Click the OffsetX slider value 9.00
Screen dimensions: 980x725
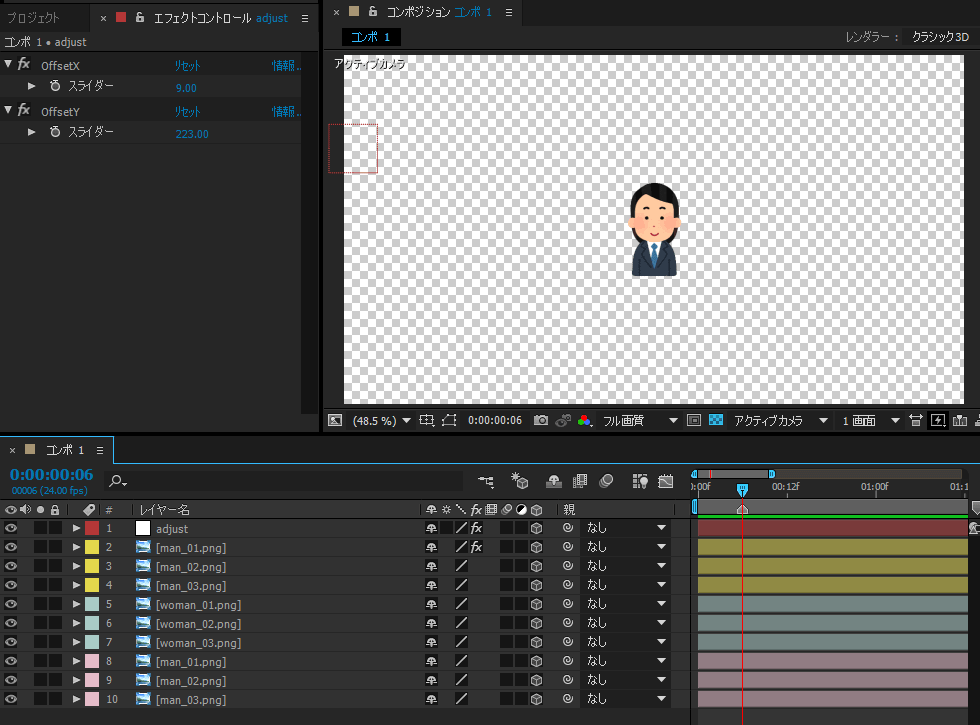(186, 88)
